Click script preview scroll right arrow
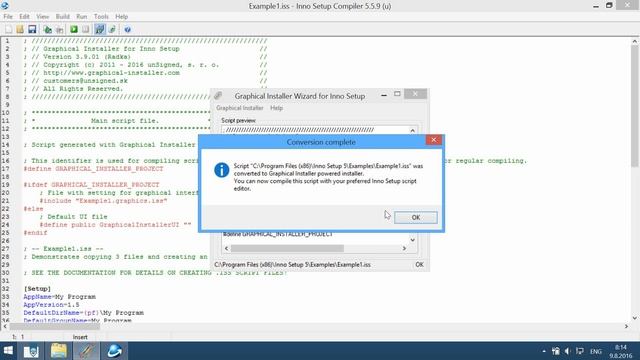Image resolution: width=640 pixels, height=360 pixels. [404, 248]
